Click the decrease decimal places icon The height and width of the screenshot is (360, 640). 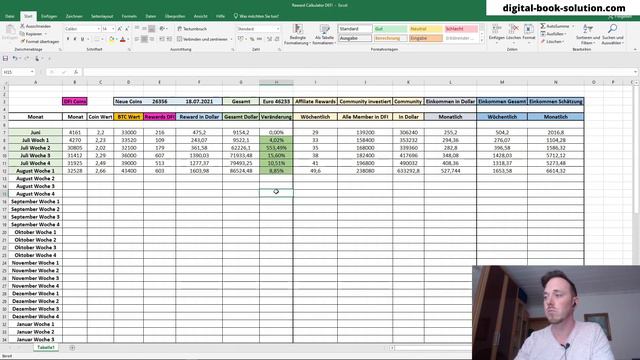tap(276, 39)
